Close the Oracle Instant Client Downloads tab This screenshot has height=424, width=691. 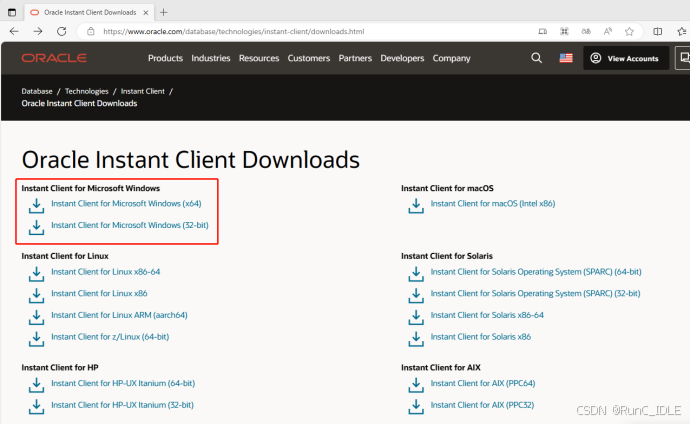click(146, 13)
